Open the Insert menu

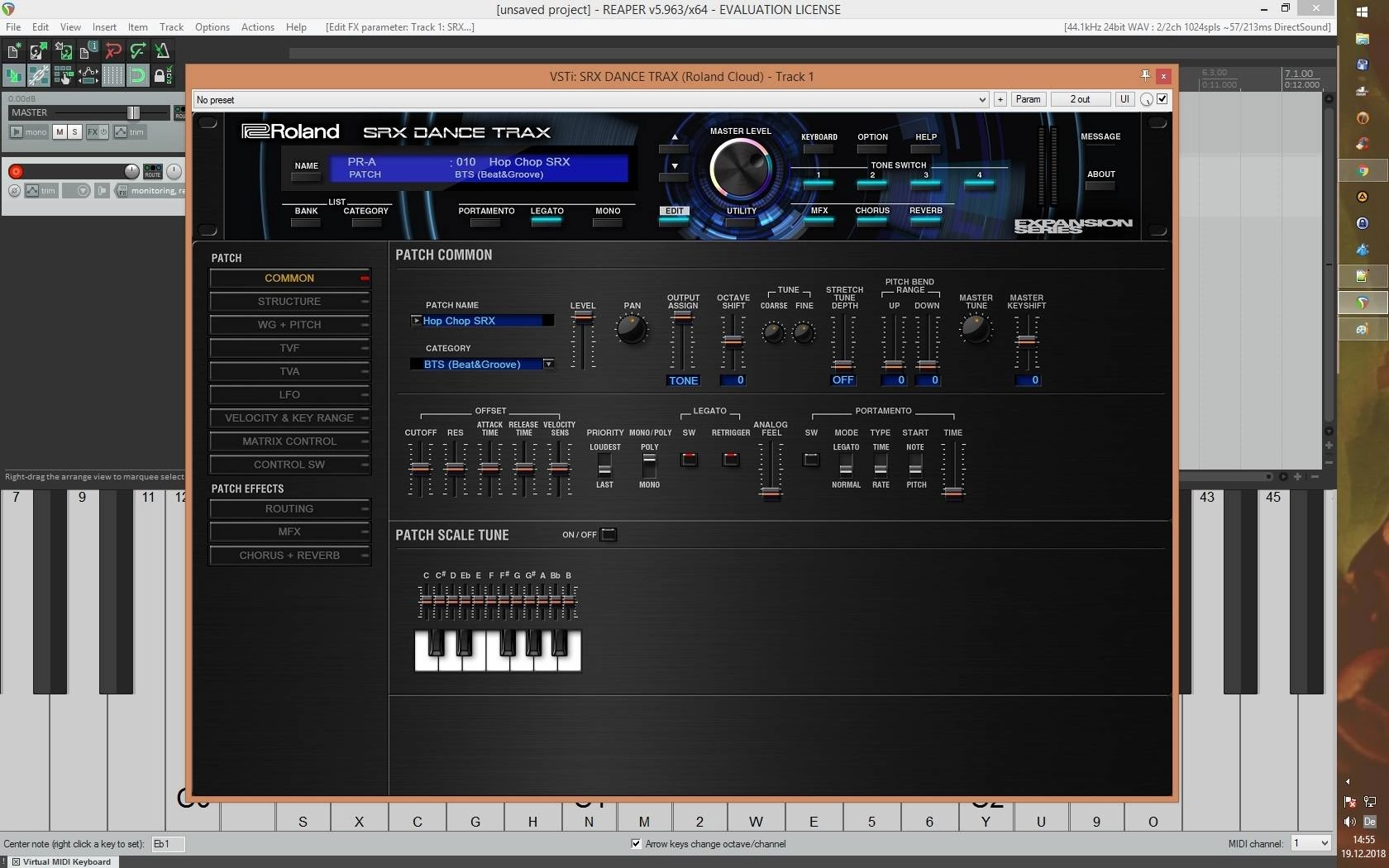click(x=104, y=27)
